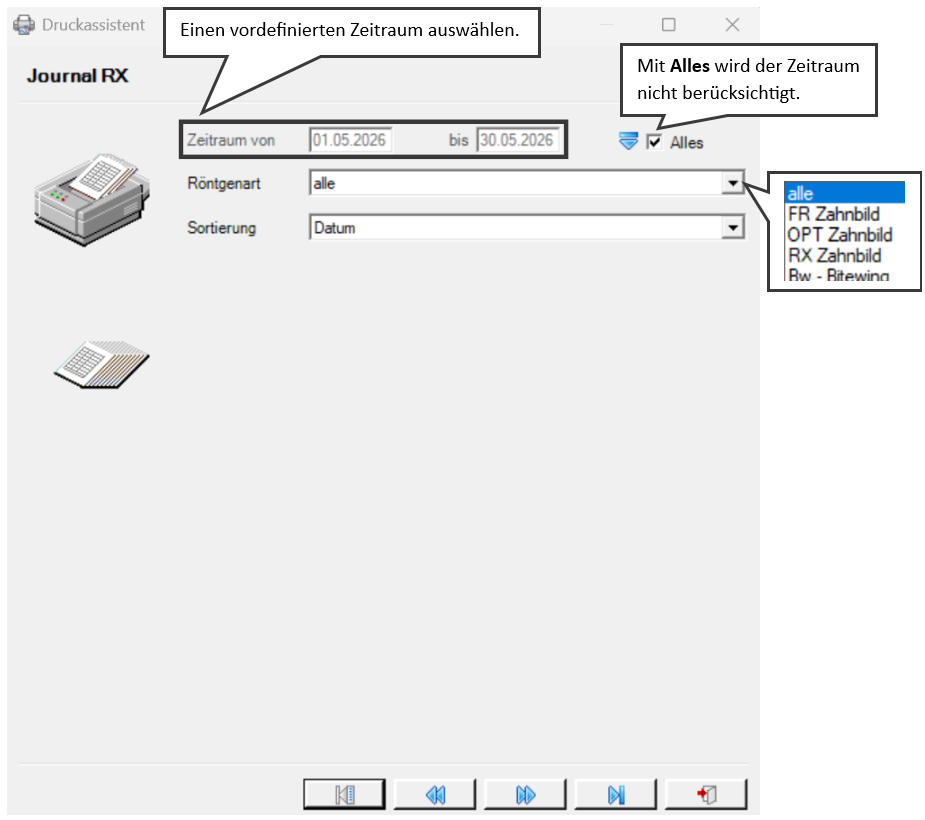Screen dimensions: 925x820
Task: Go back with the double left arrow
Action: pos(435,794)
